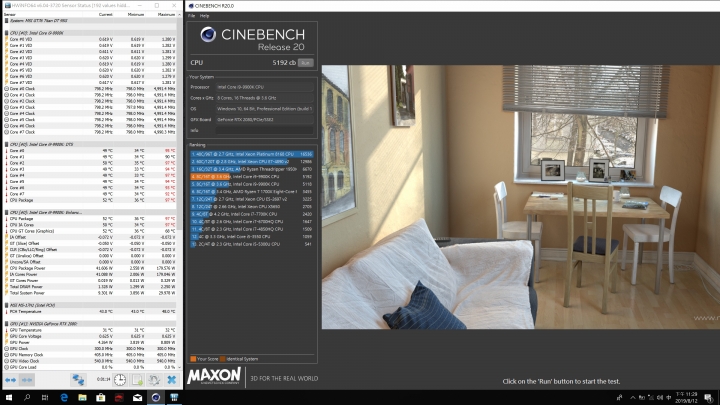The image size is (720, 405).
Task: Click the IA Cores Power sensor row
Action: tap(90, 274)
